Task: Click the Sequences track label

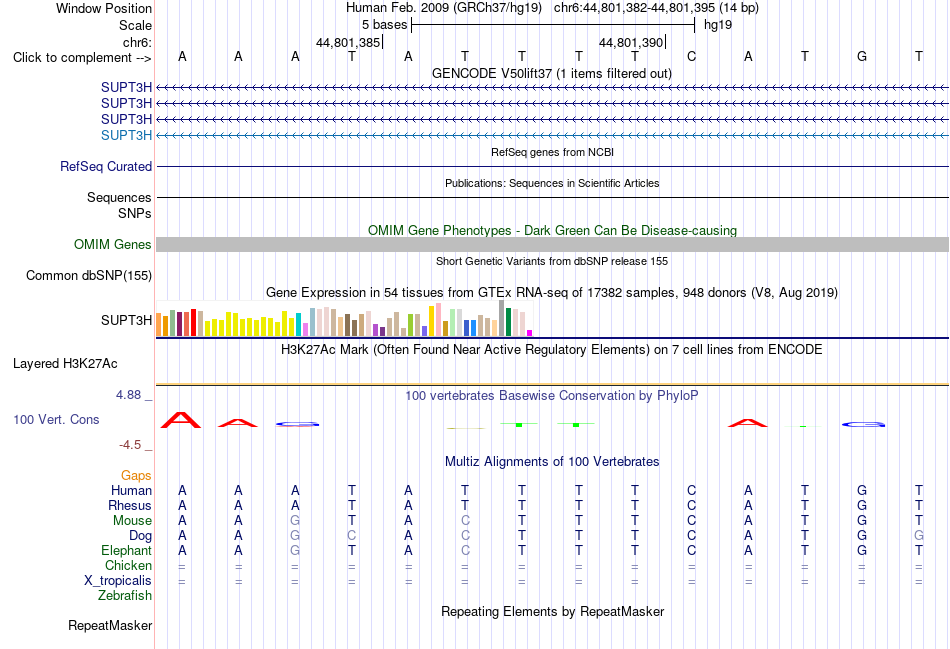Action: point(119,198)
